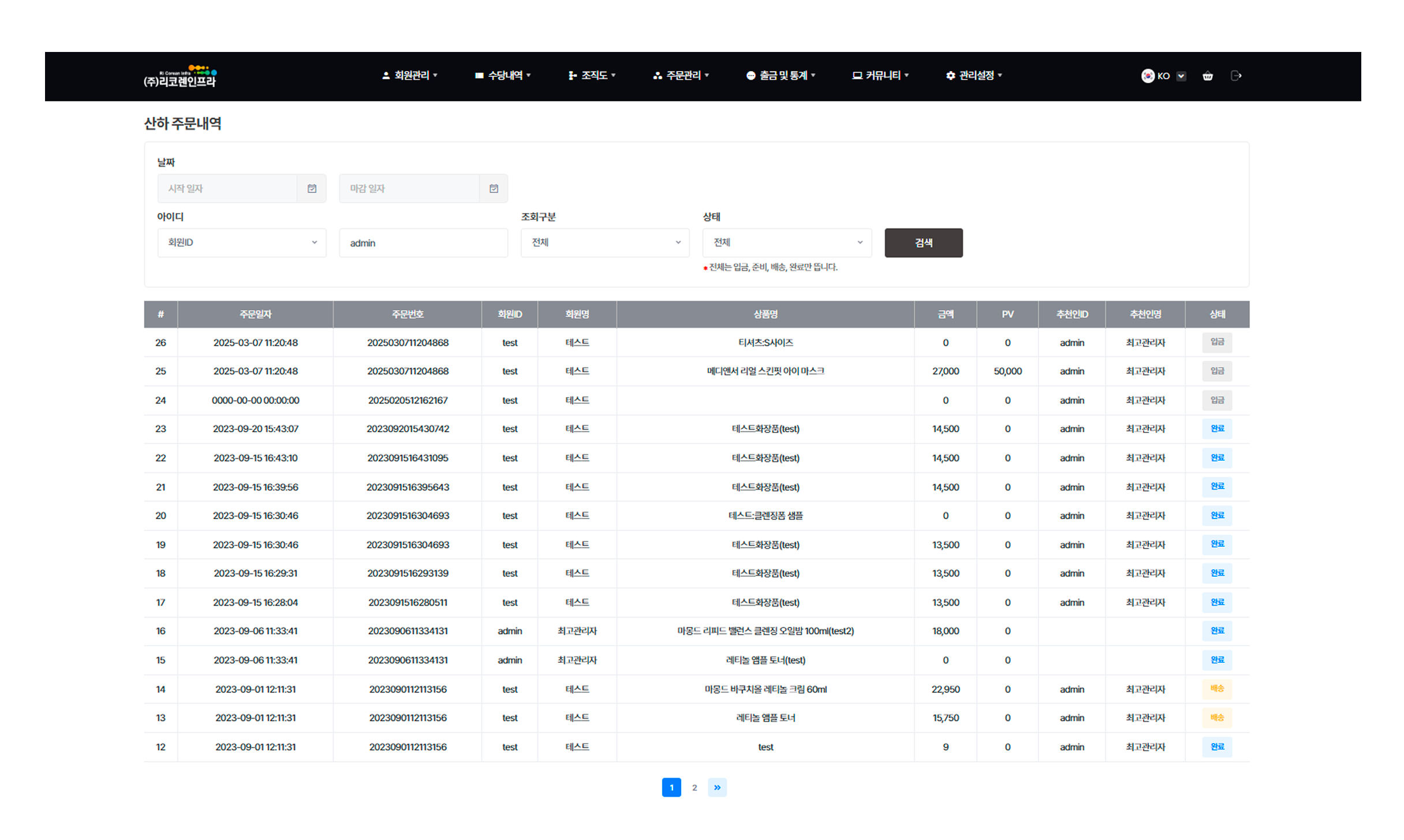1404x840 pixels.
Task: Expand the 상태 filter dropdown
Action: 787,242
